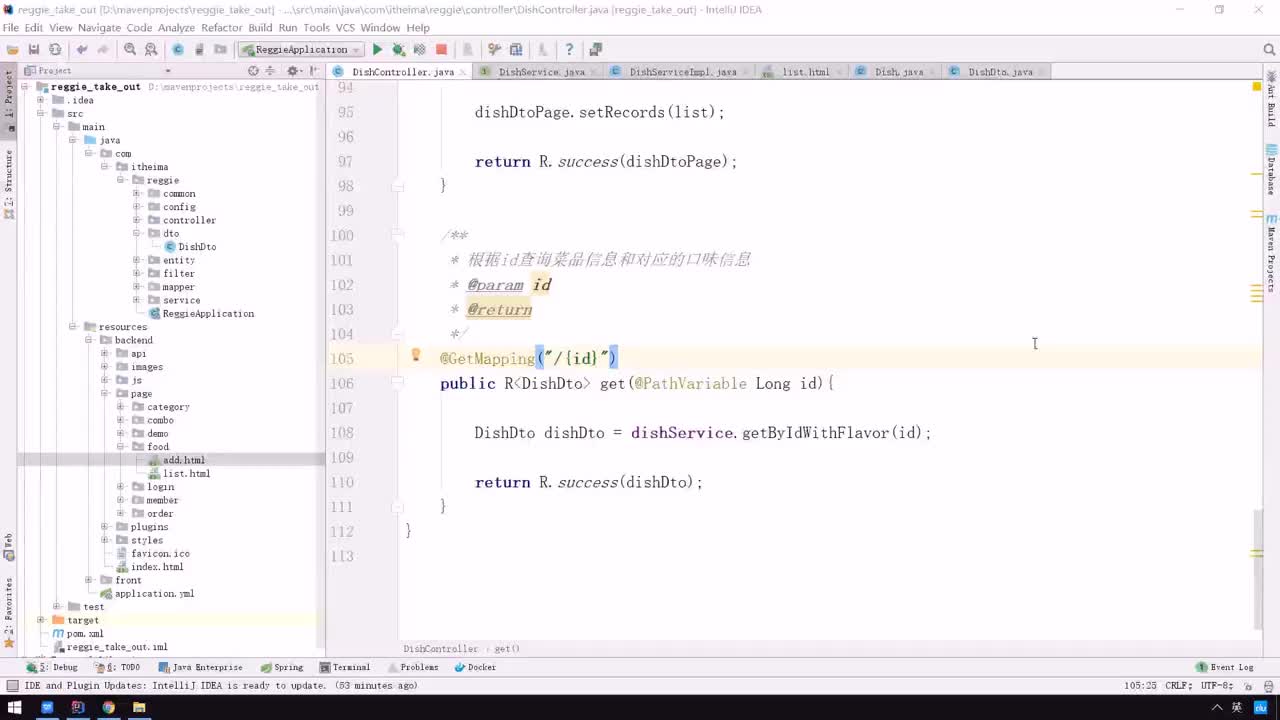Select ReggieApplication in project tree

click(201, 313)
